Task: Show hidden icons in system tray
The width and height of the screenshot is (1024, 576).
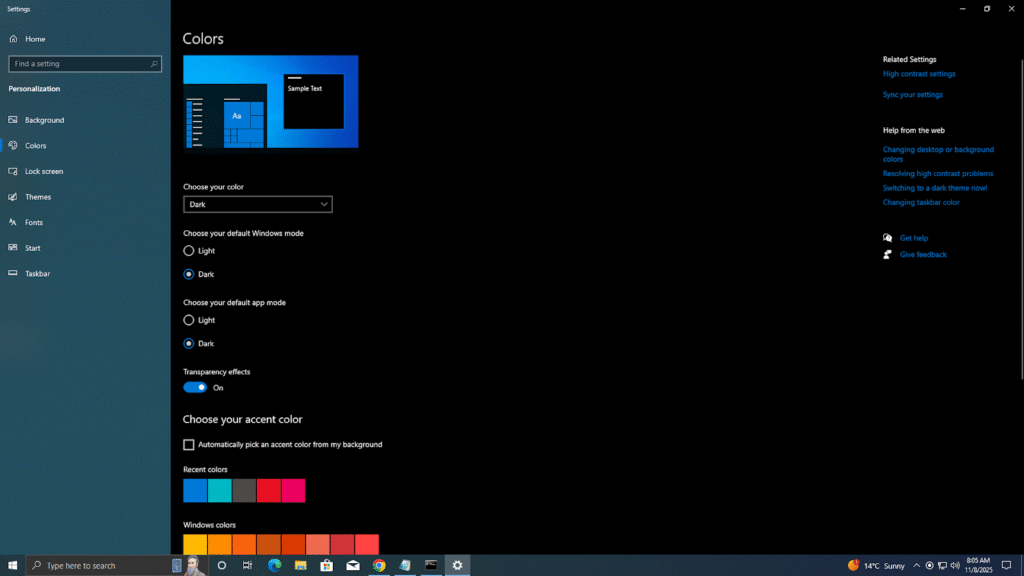Action: 916,565
